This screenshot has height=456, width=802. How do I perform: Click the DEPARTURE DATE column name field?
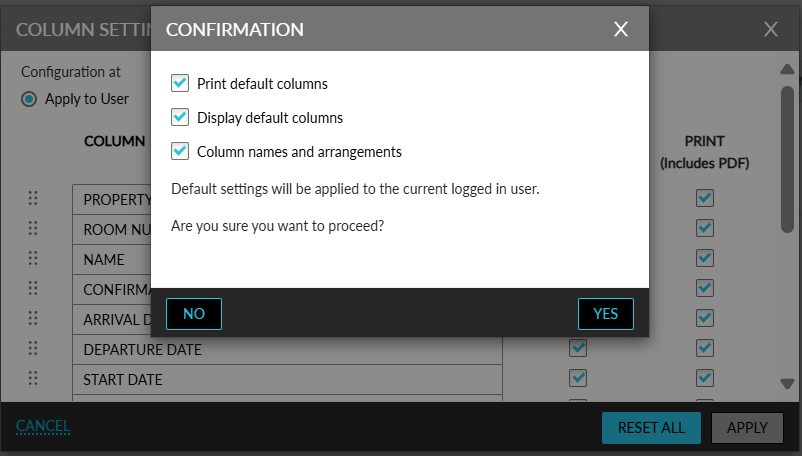(x=287, y=350)
